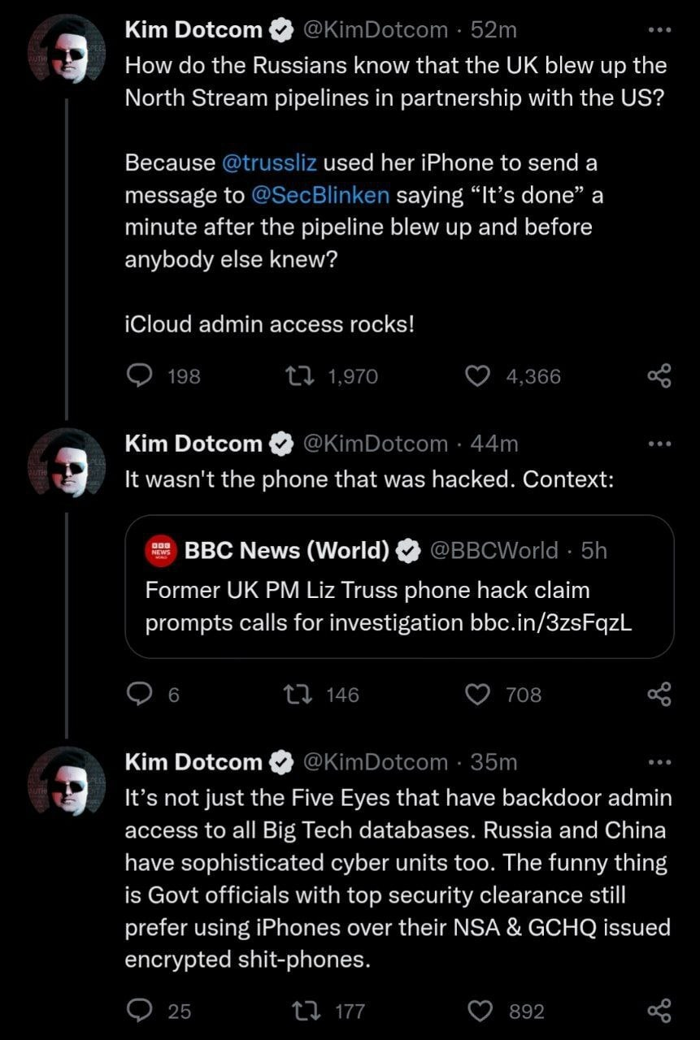
Task: Retweet the tweet with 146 retweets
Action: [x=297, y=694]
